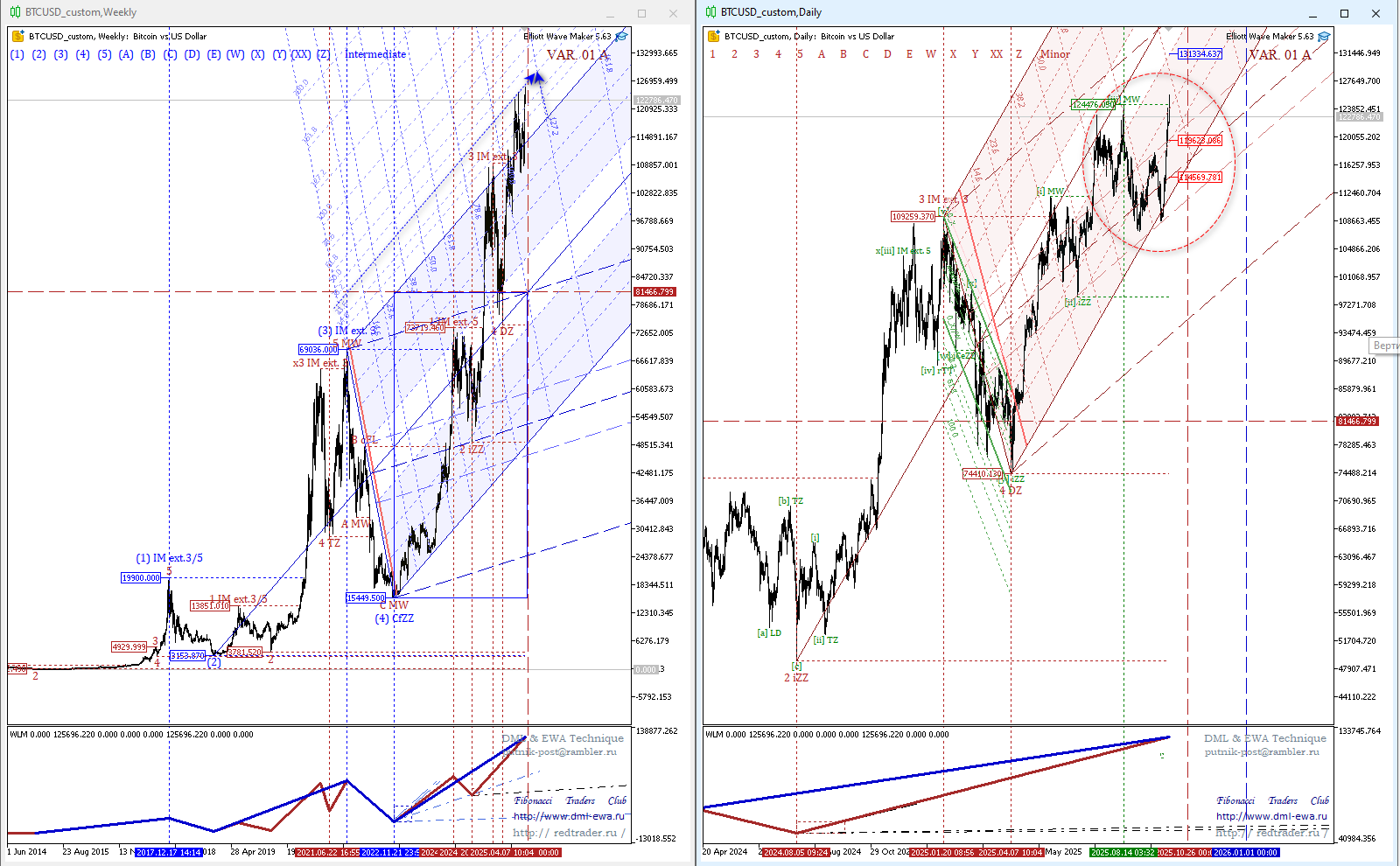Open www.dml-ewa.ru link in Daily chart
Screen dimensions: 1400x866
pos(1271,816)
